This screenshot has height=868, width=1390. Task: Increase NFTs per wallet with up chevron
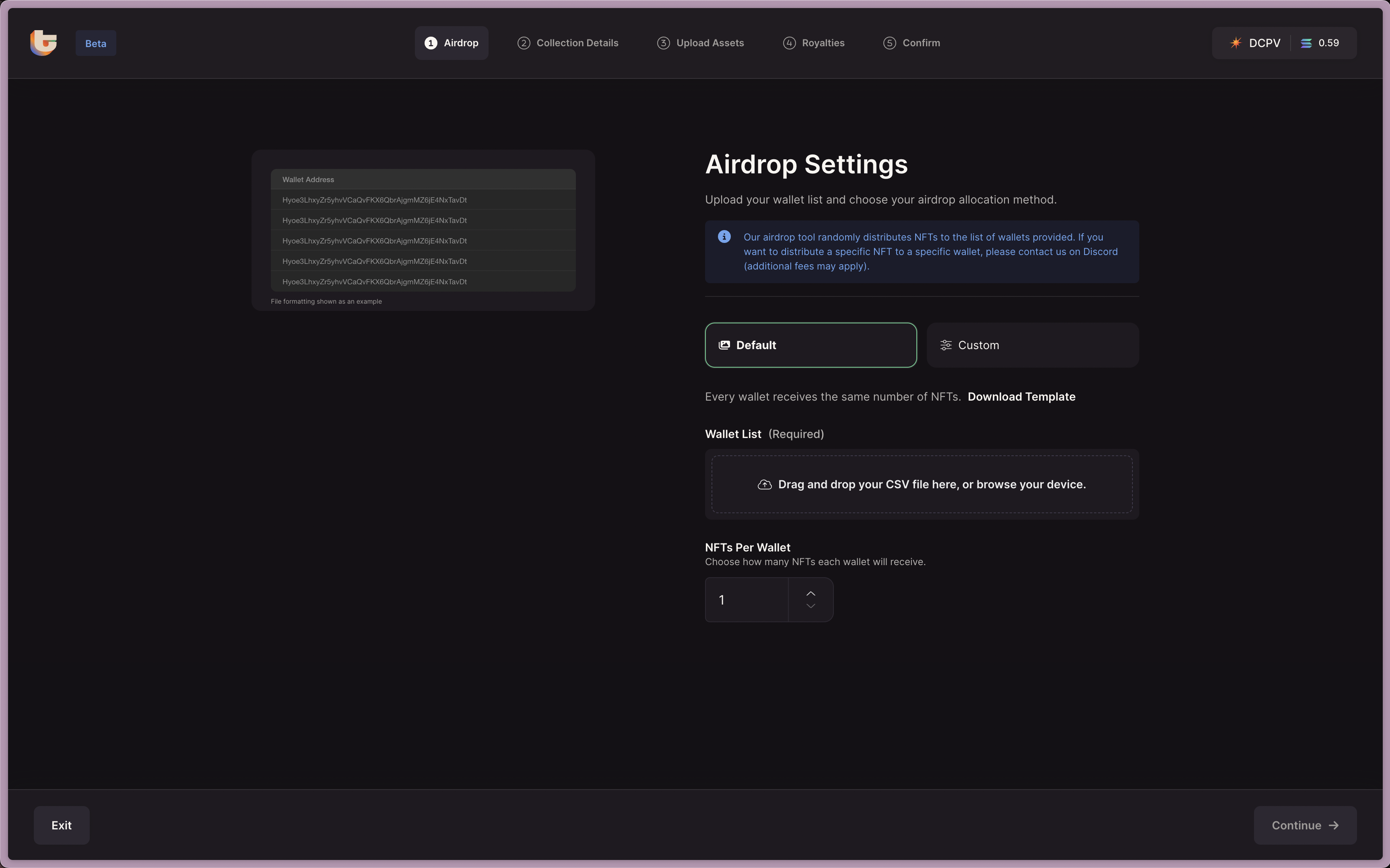click(x=810, y=593)
